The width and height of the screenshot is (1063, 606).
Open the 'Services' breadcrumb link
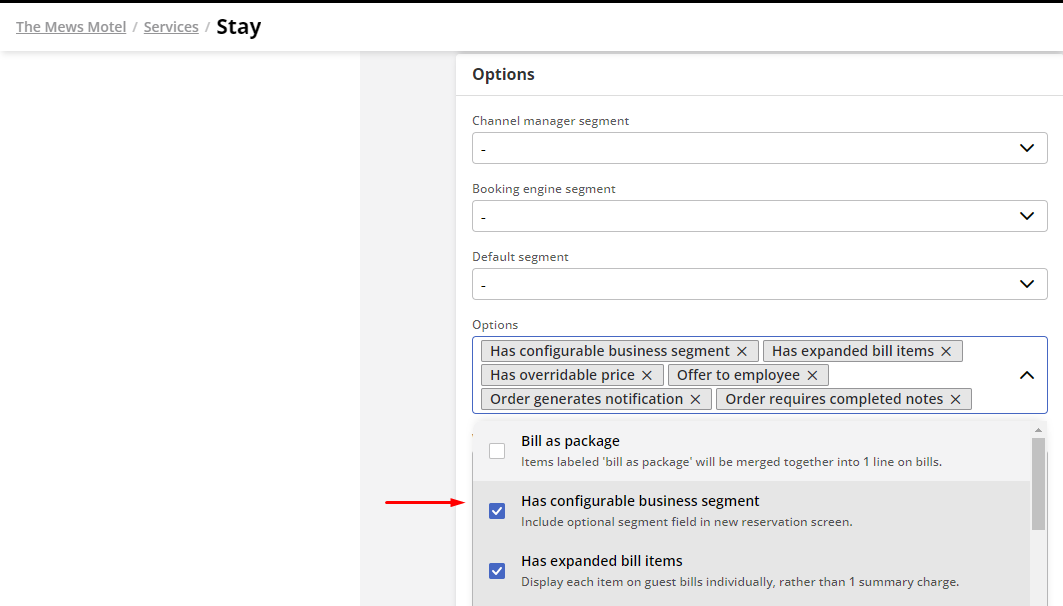170,26
